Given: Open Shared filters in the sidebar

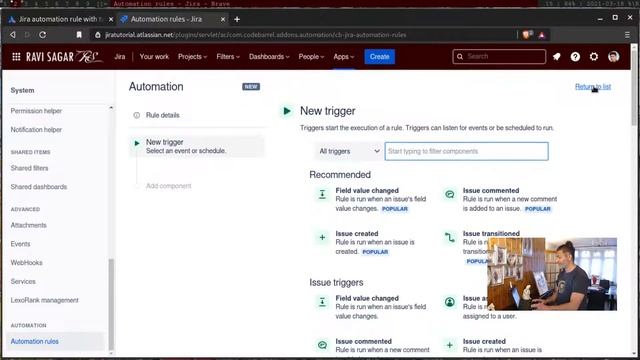Looking at the screenshot, I should pos(29,168).
